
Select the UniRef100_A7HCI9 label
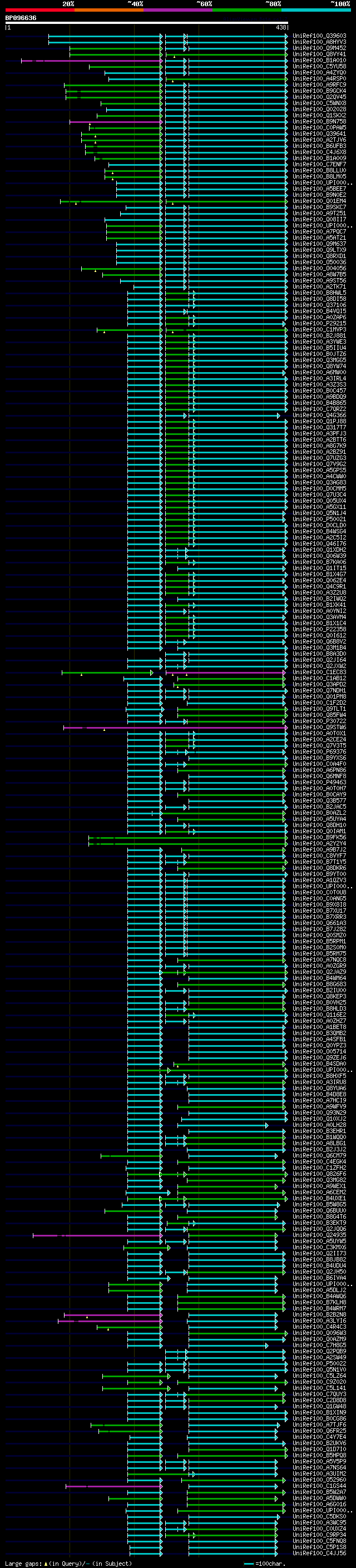(x=319, y=1101)
